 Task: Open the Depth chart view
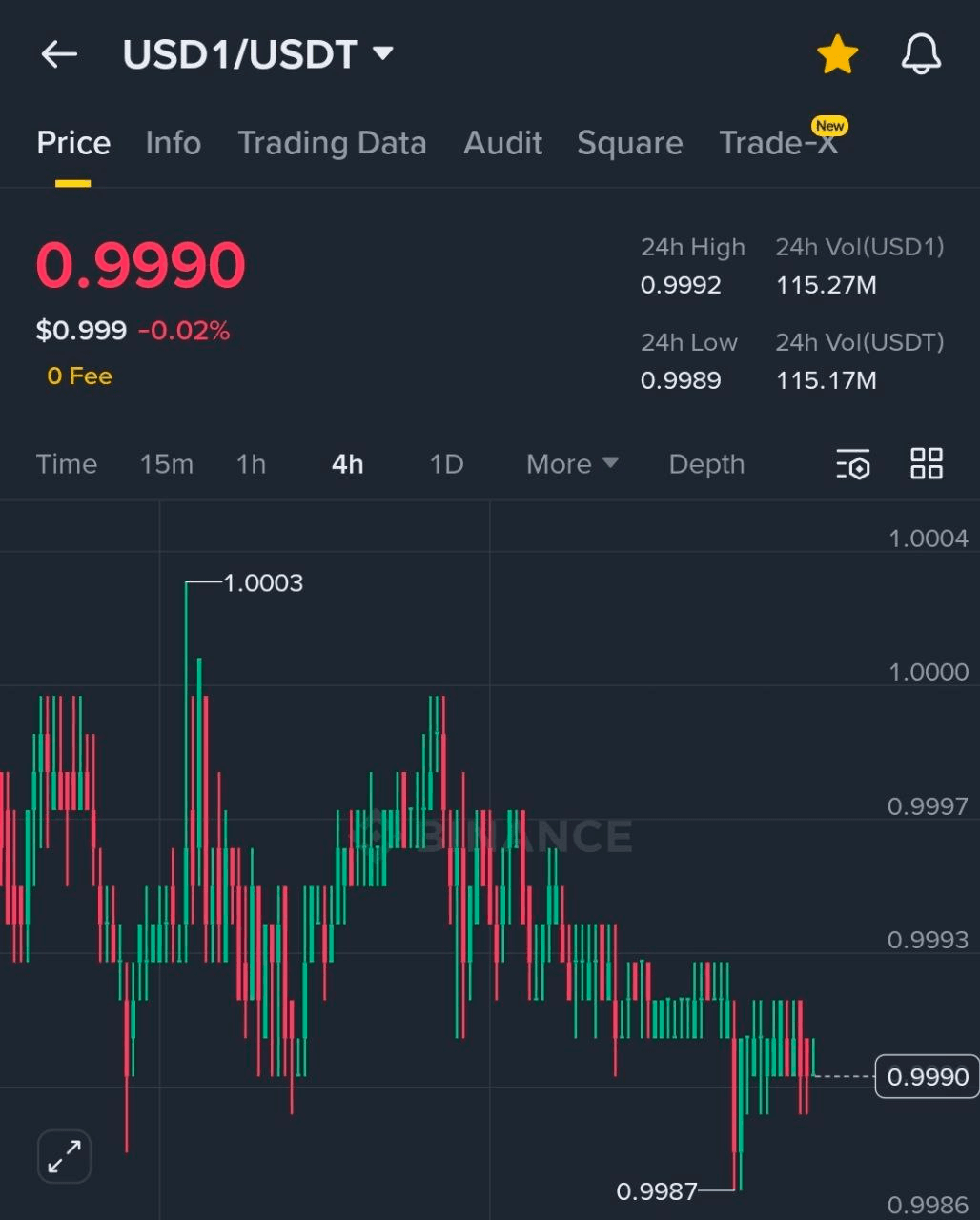pos(706,464)
